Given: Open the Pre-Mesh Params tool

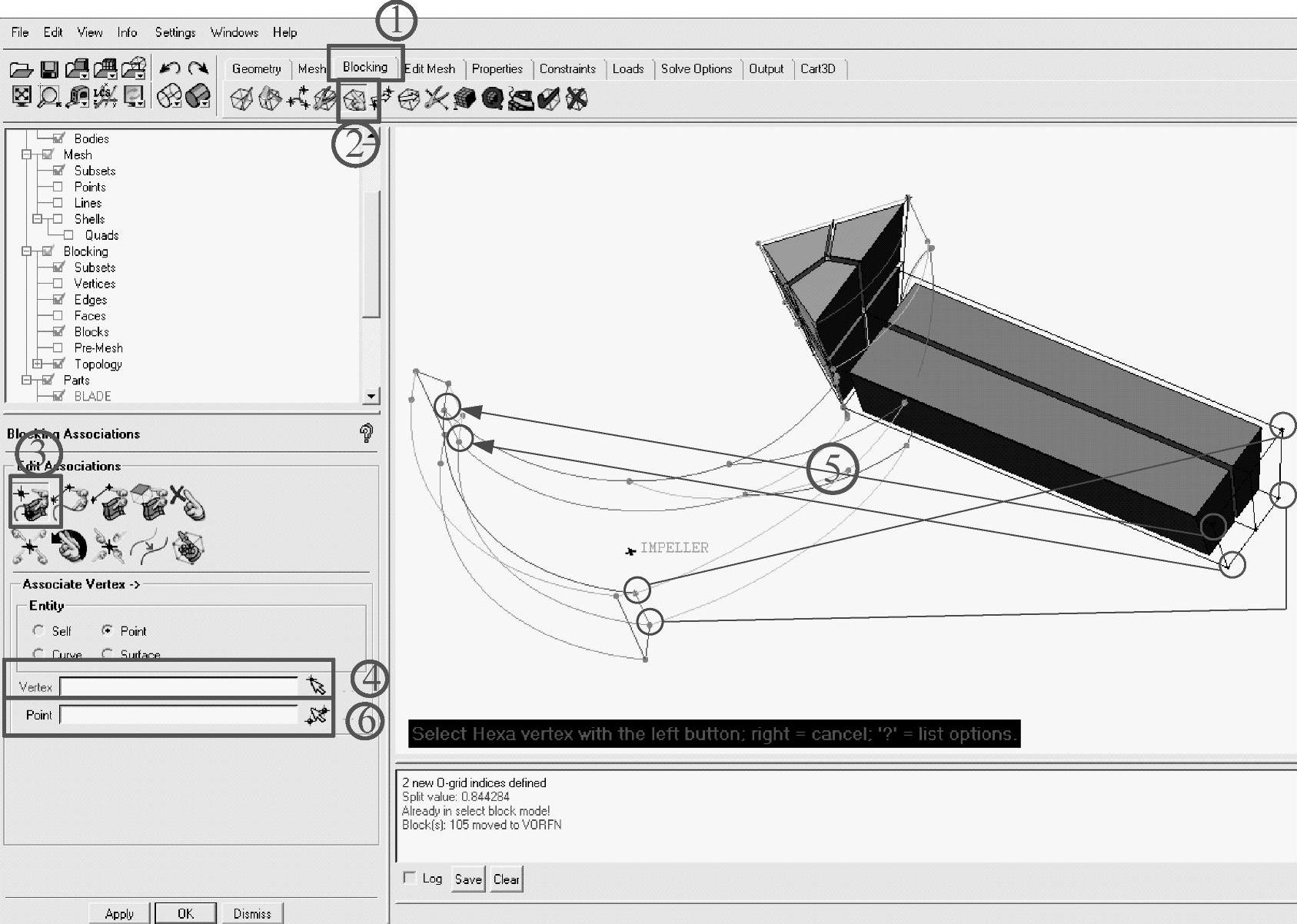Looking at the screenshot, I should [464, 99].
